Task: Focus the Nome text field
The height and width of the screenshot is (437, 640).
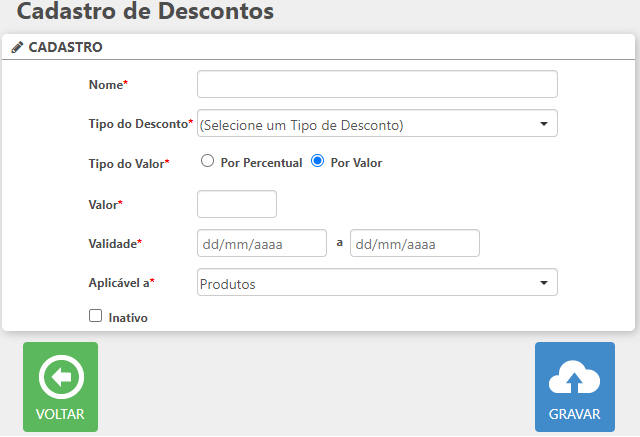Action: pos(377,84)
